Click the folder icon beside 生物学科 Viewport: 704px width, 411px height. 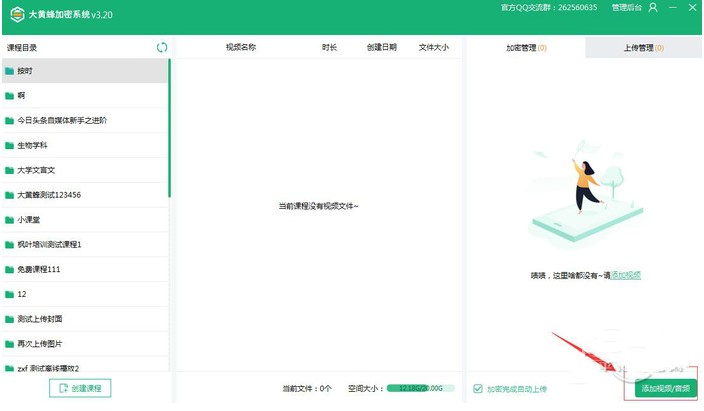point(9,145)
